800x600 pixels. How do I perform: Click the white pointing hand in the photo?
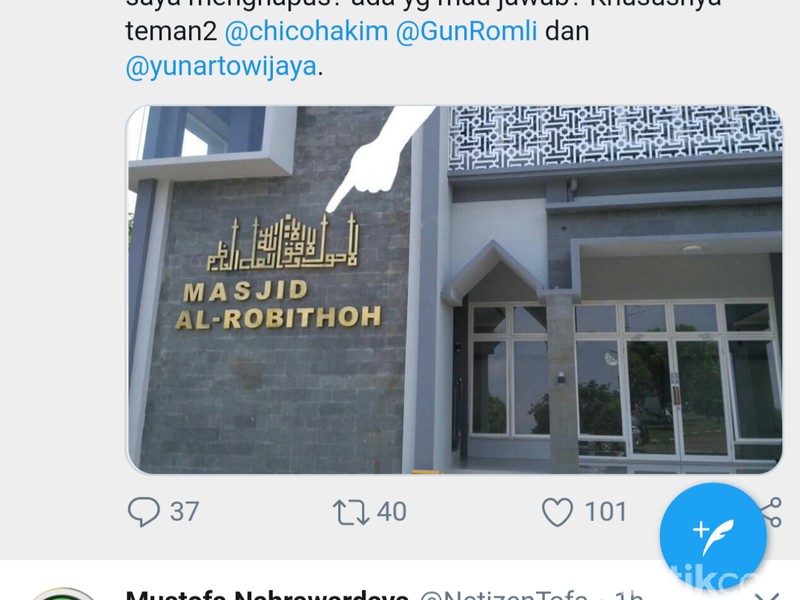click(x=381, y=158)
